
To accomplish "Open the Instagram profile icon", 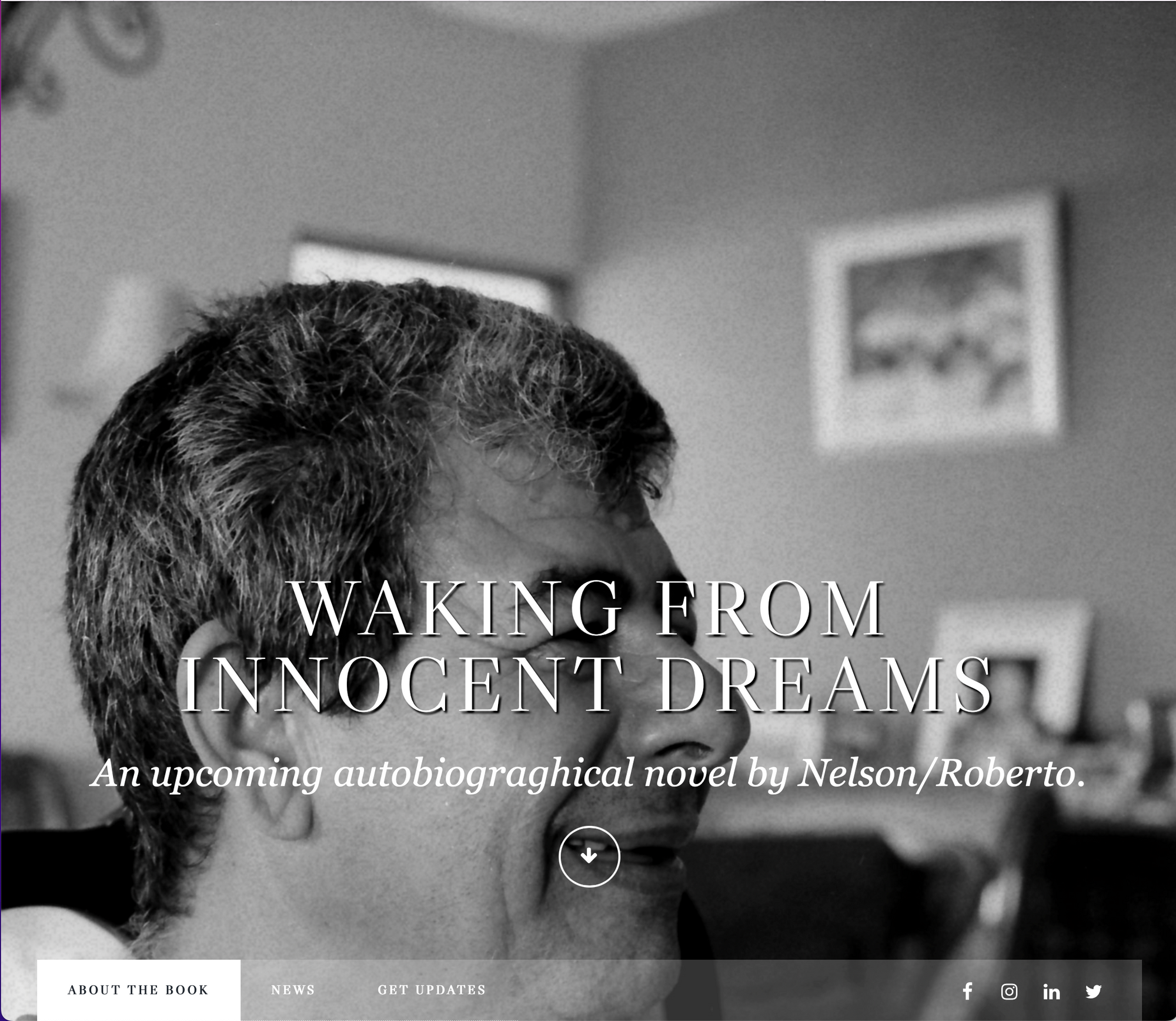I will 1010,992.
